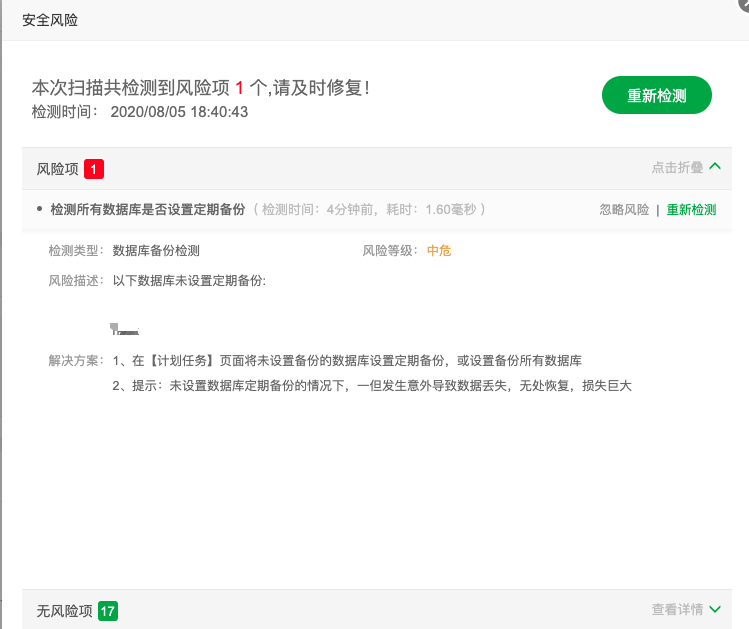Collapse the 风险项 section via 点击折叠

coord(677,167)
